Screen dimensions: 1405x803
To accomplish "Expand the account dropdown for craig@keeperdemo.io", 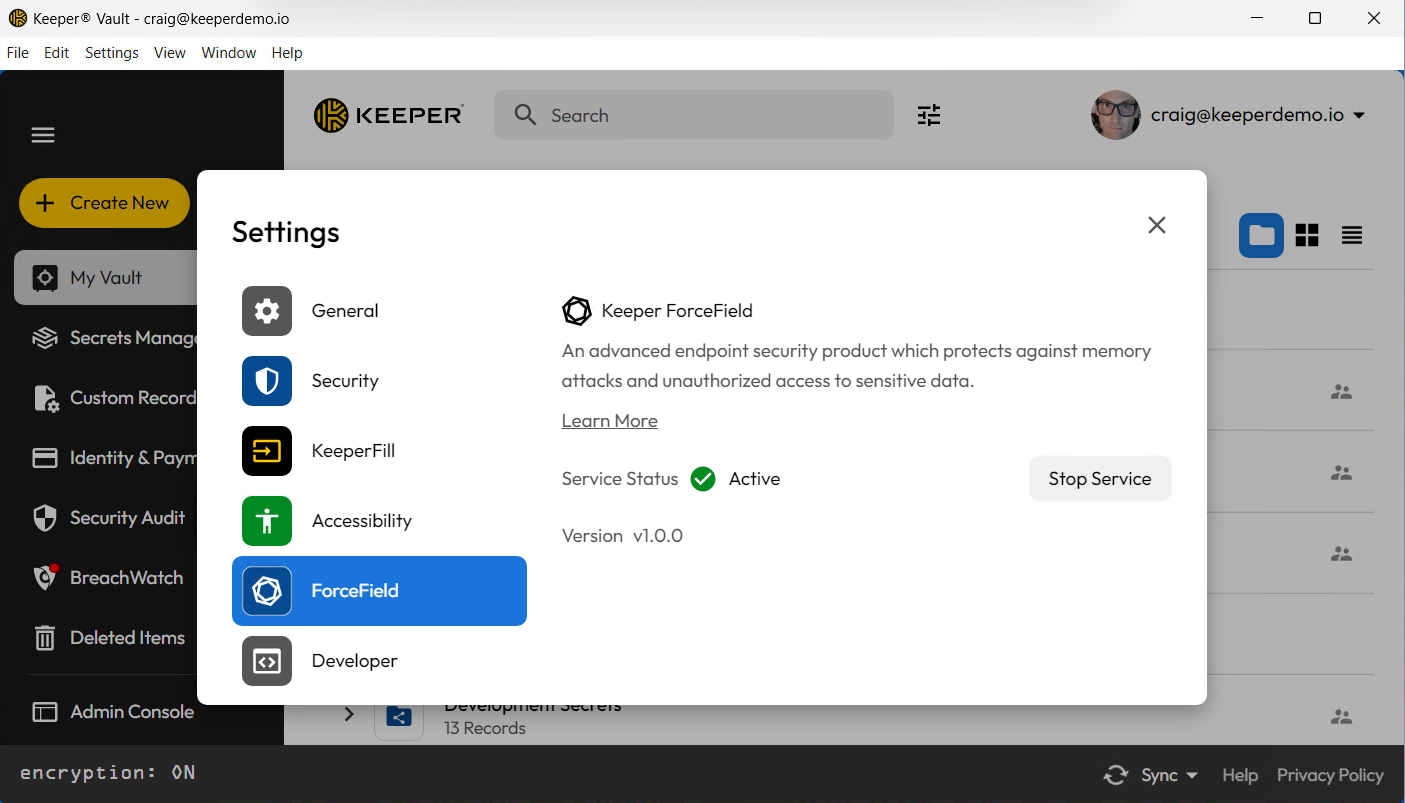I will click(x=1358, y=116).
